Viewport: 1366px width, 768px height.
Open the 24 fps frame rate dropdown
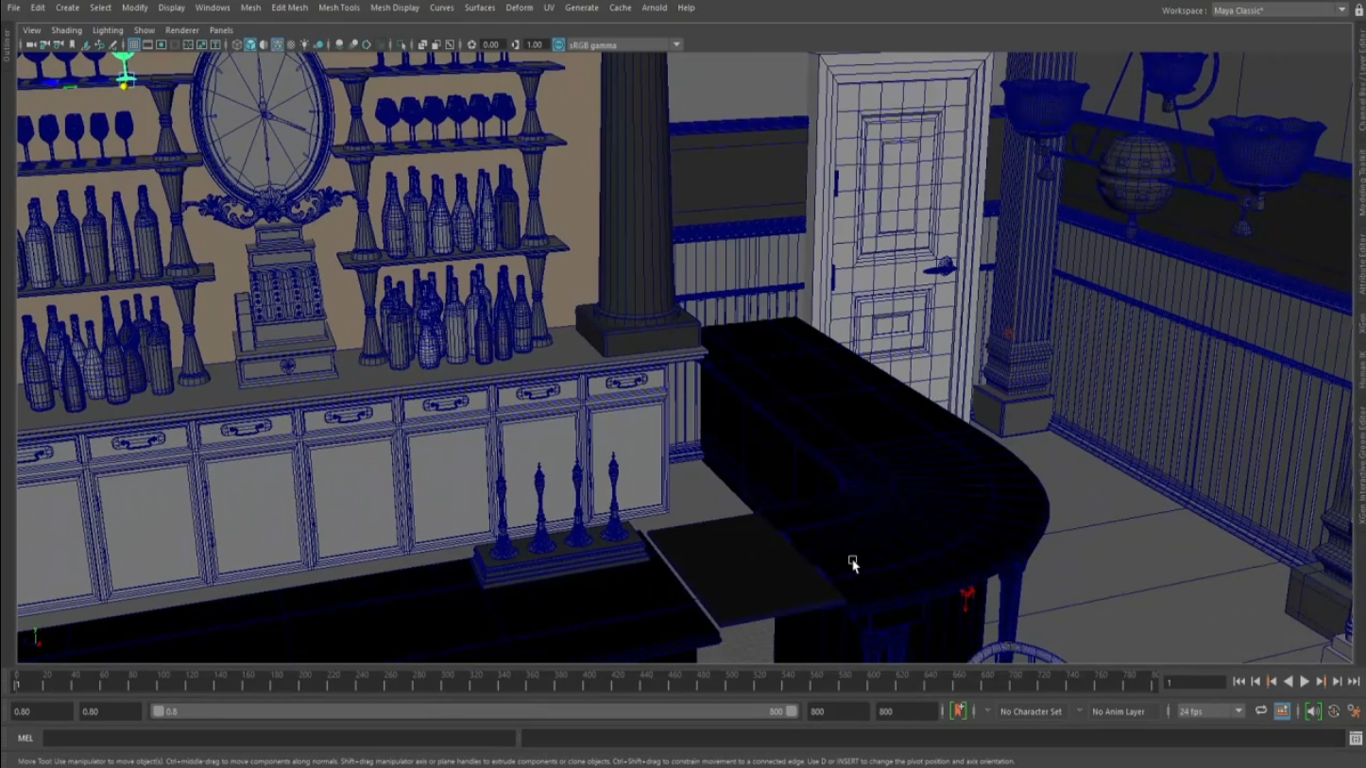[x=1209, y=711]
